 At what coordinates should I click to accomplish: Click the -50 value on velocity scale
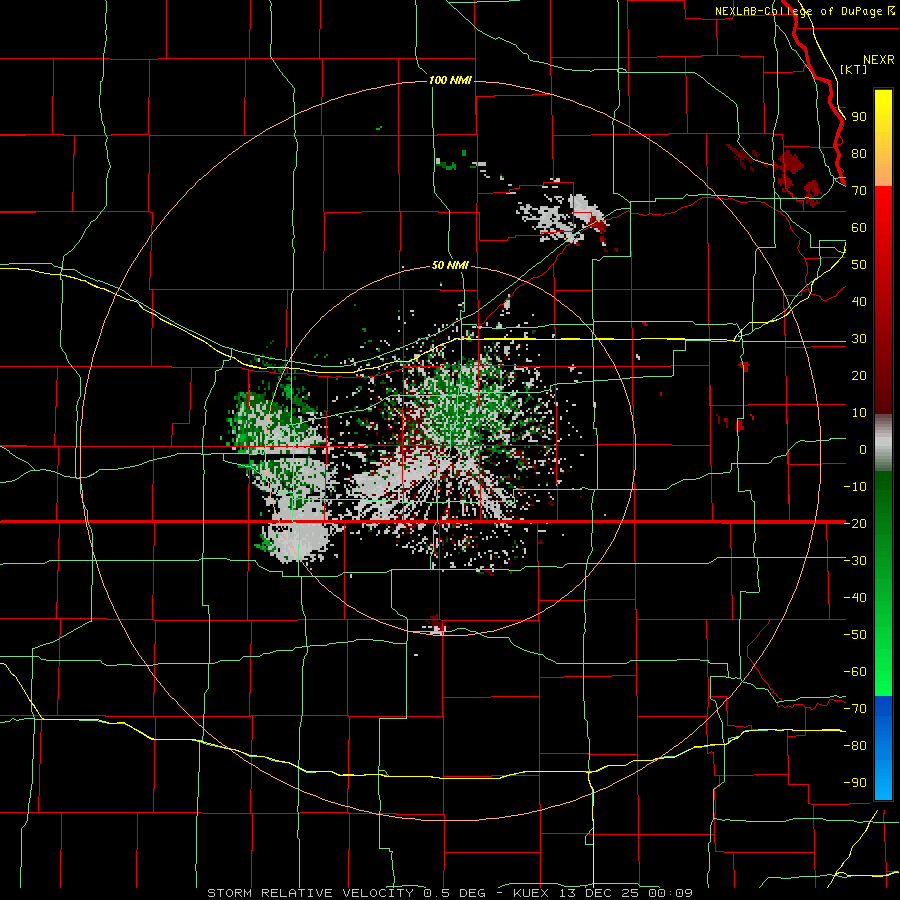pos(855,635)
